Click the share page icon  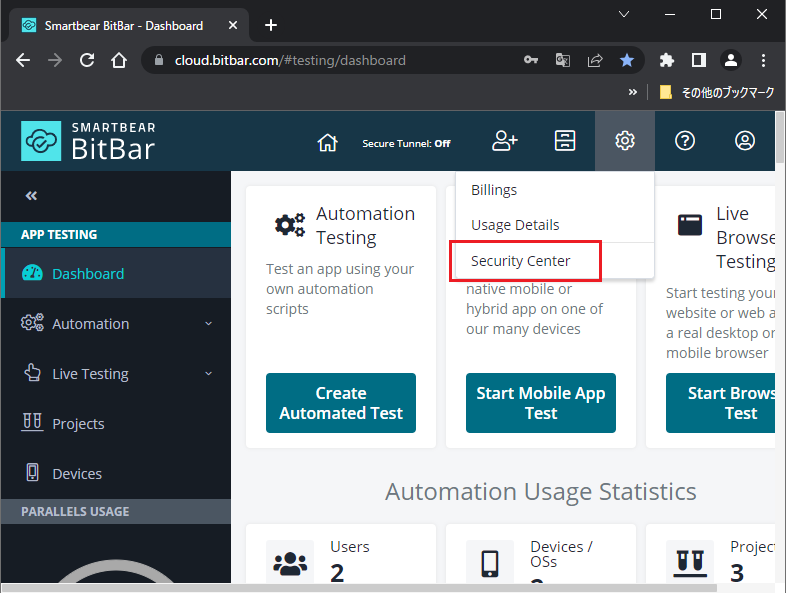tap(595, 61)
